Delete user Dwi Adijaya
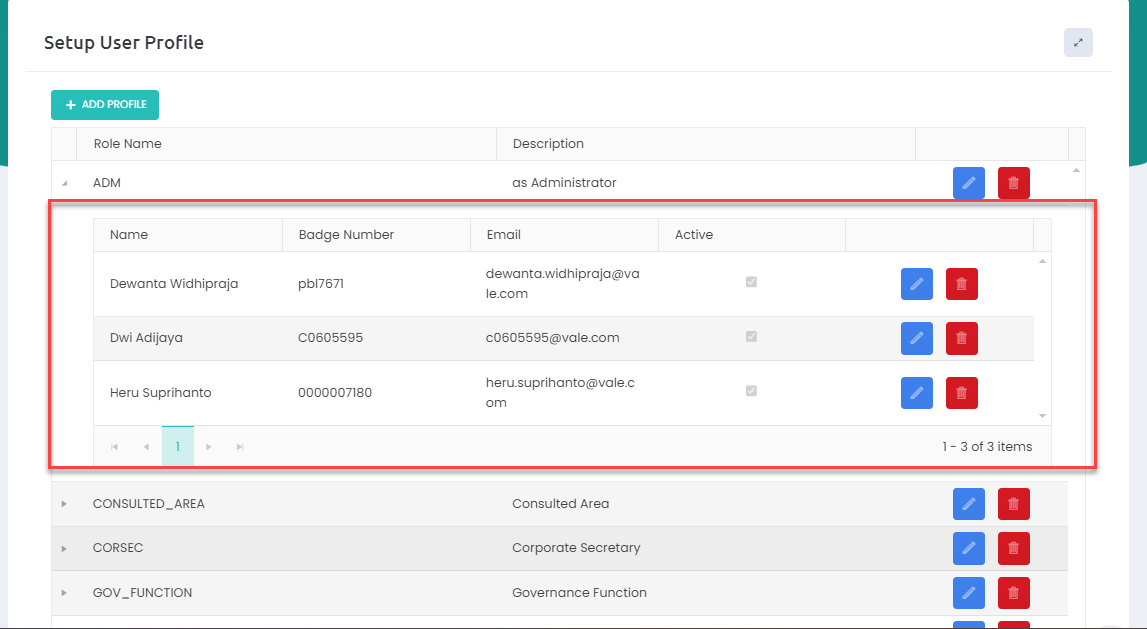Image resolution: width=1147 pixels, height=629 pixels. point(961,338)
